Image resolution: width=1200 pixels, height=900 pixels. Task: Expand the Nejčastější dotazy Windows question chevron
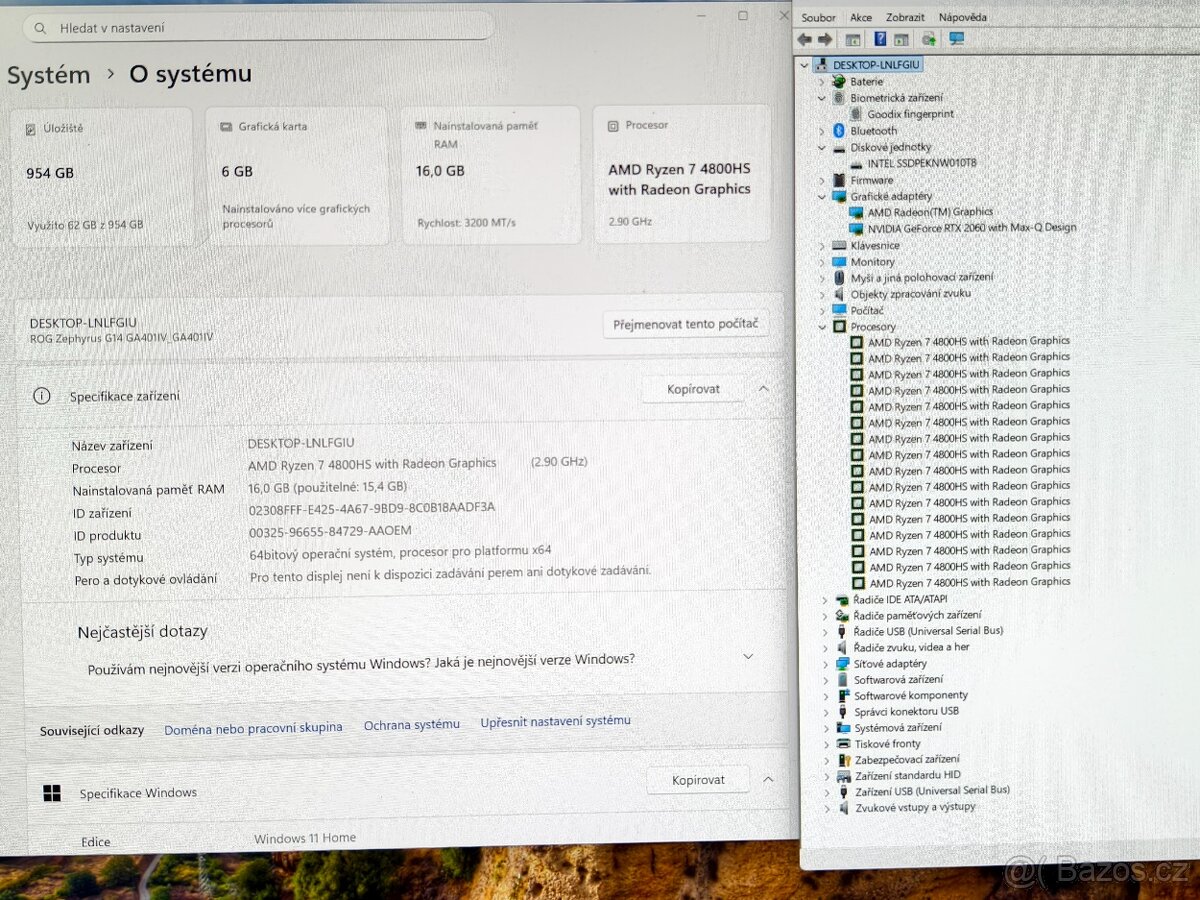pyautogui.click(x=748, y=656)
